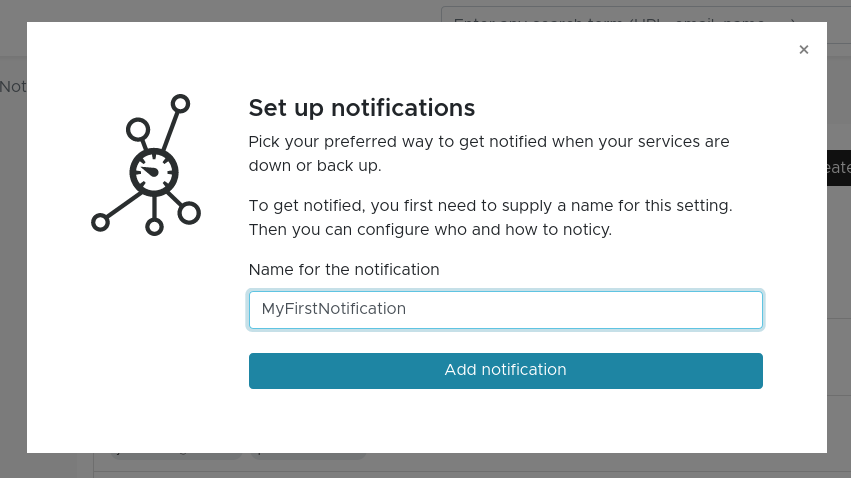Screen dimensions: 851x478
Task: Click the gauge dial in the logo center
Action: coord(153,172)
